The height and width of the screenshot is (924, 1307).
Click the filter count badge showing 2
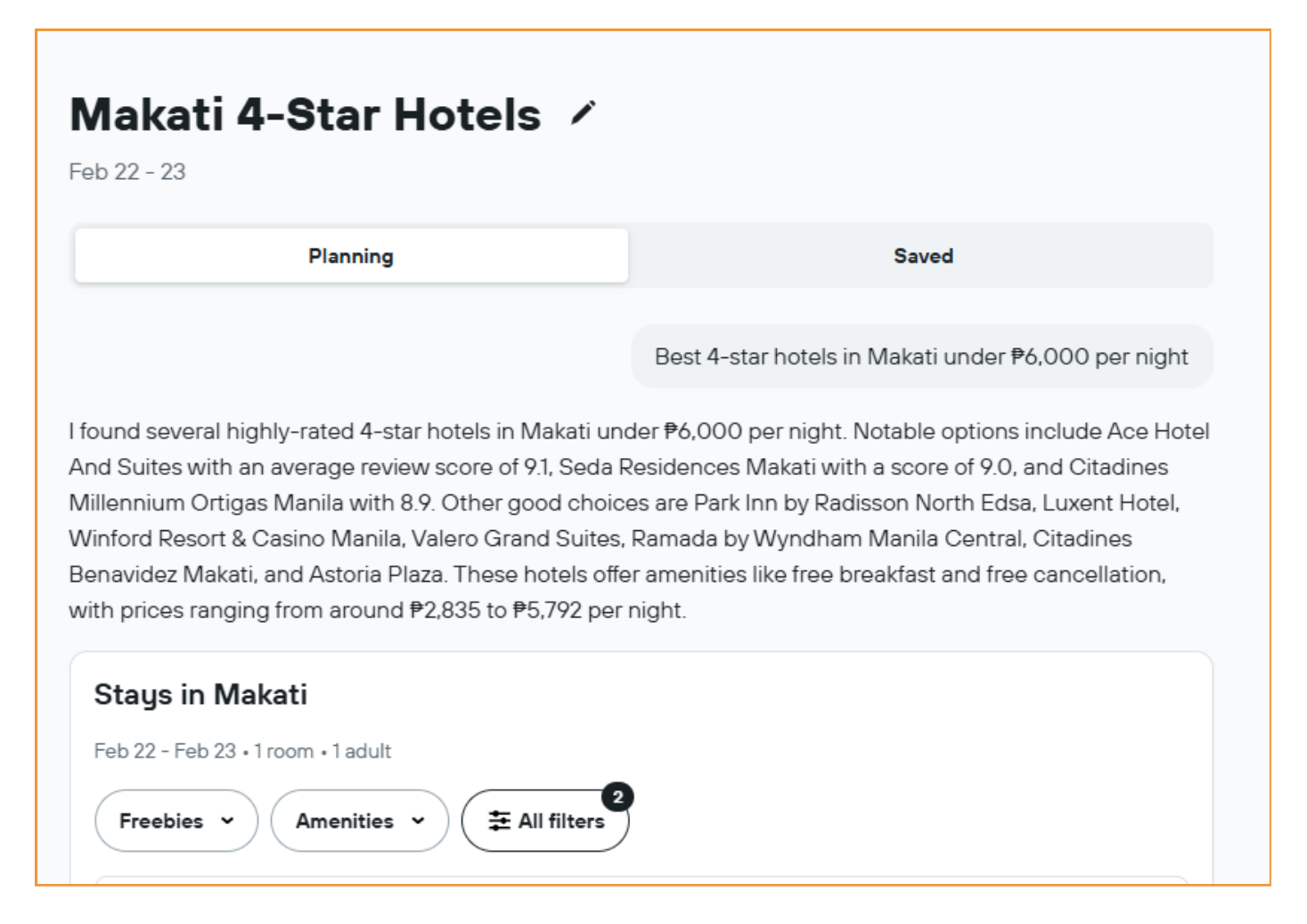618,796
